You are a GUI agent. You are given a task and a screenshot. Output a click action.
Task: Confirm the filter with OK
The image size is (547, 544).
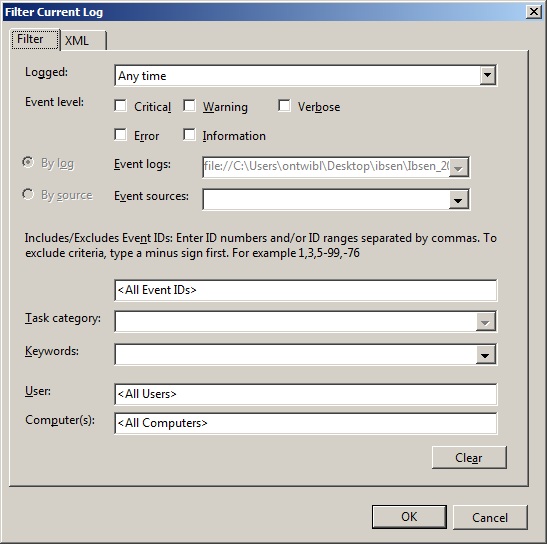409,517
